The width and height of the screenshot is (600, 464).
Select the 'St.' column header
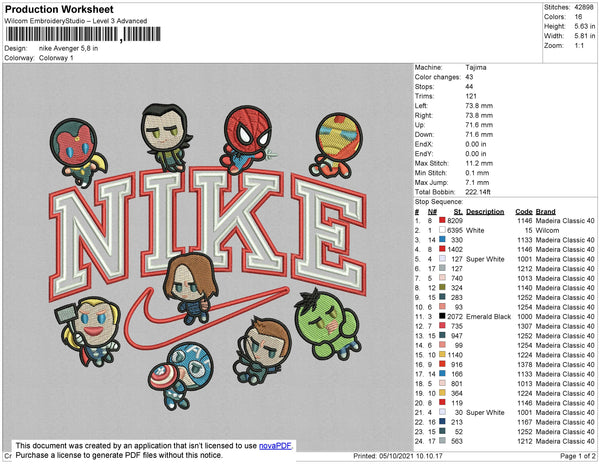(x=458, y=212)
